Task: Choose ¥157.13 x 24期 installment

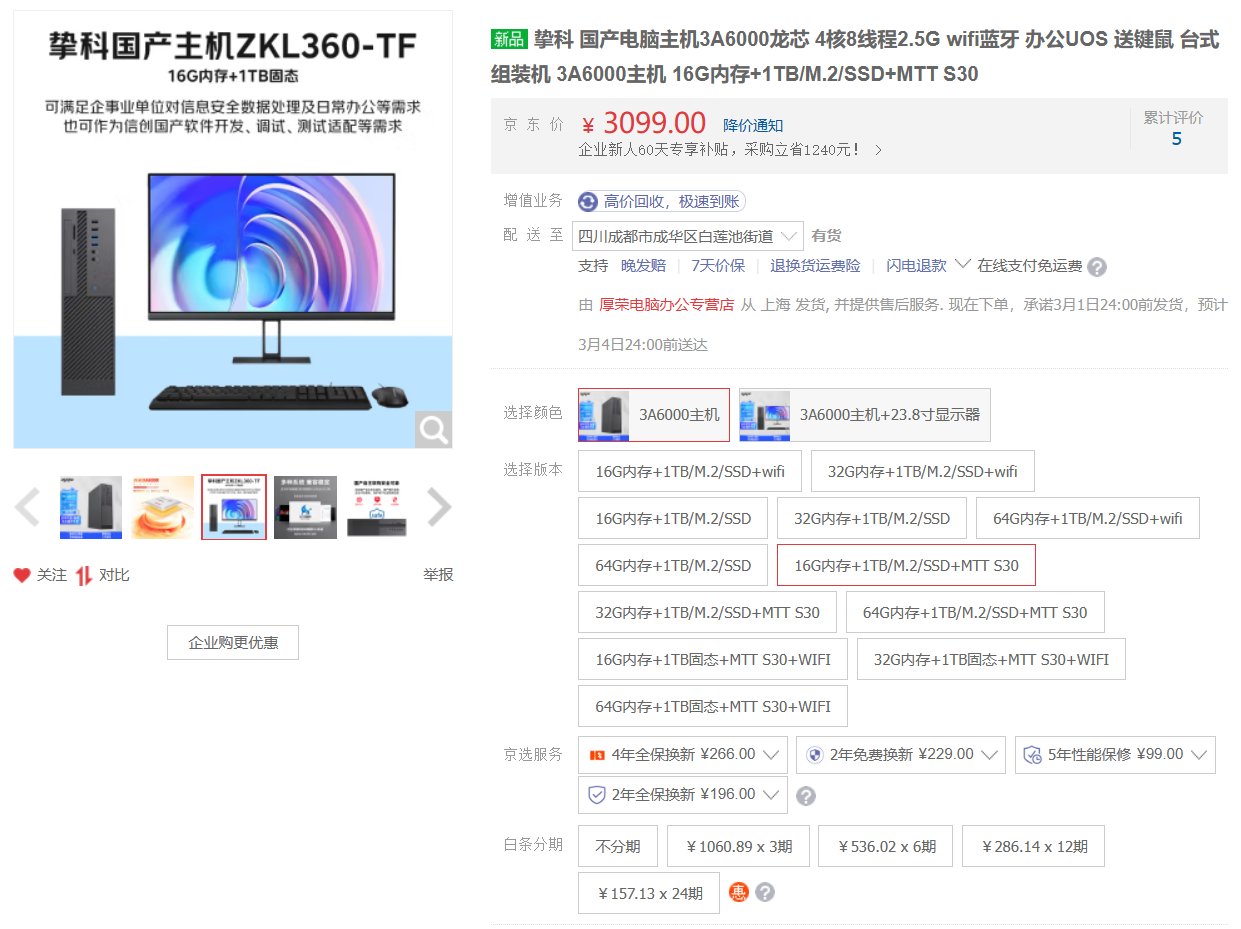Action: click(649, 893)
